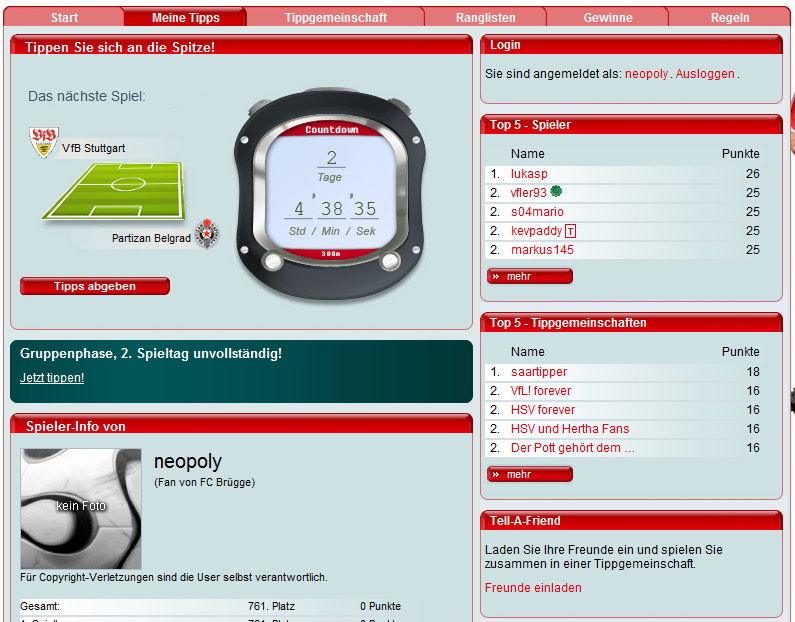Open the Gewinne tab
The width and height of the screenshot is (795, 622).
(x=608, y=18)
